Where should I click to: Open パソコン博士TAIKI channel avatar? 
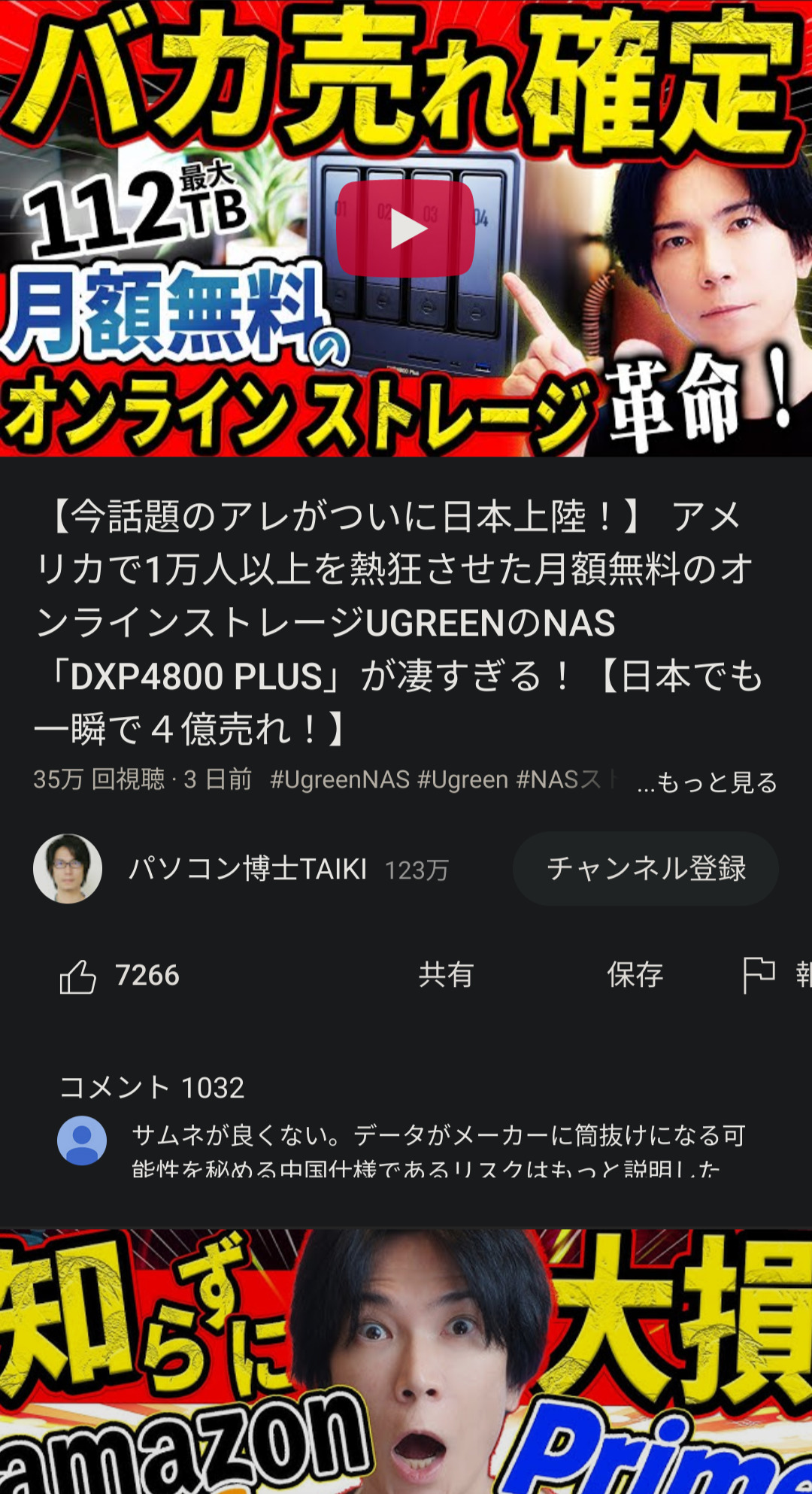point(68,868)
